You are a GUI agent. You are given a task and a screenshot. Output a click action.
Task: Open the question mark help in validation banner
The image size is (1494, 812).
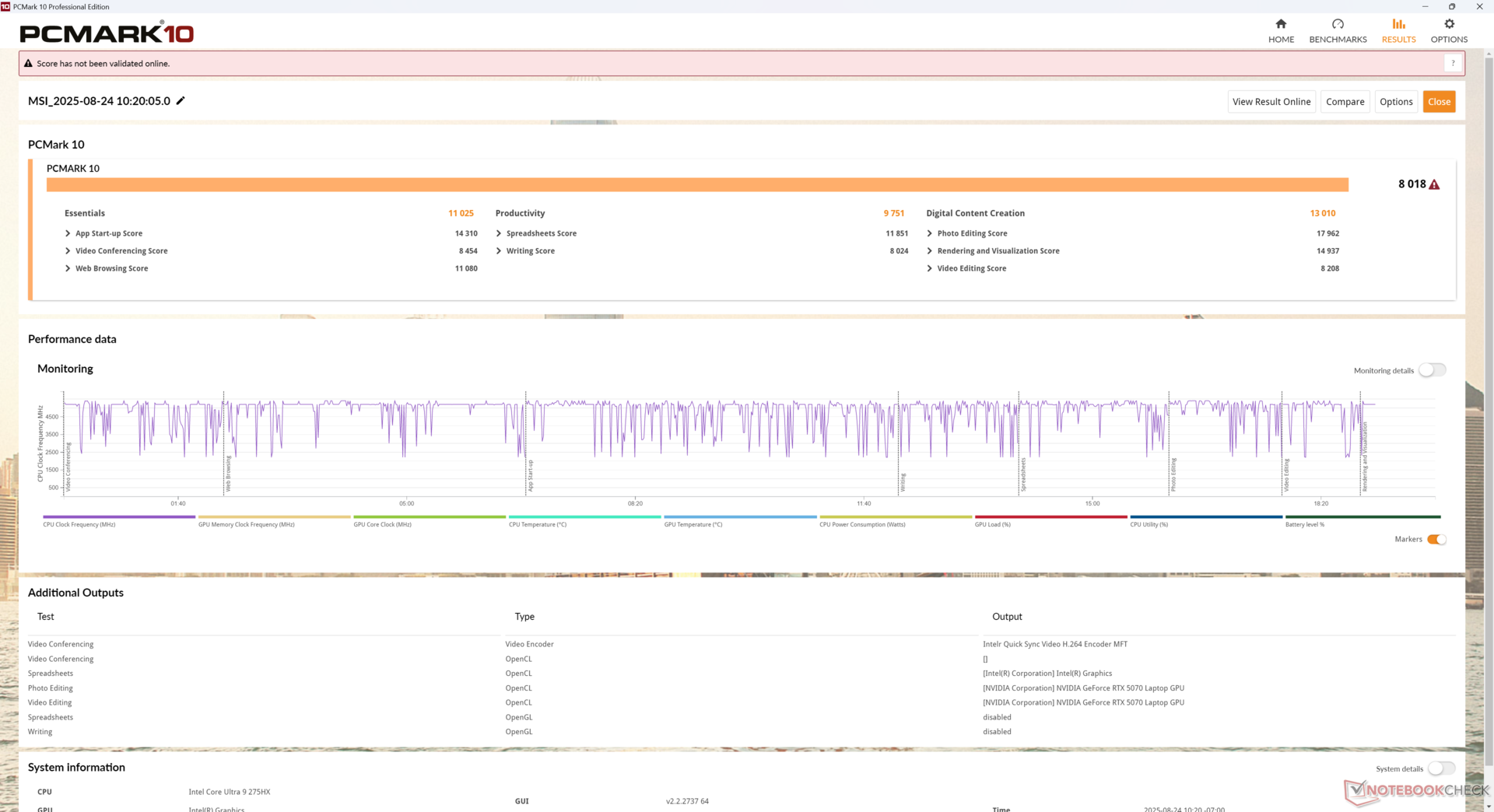click(1453, 64)
